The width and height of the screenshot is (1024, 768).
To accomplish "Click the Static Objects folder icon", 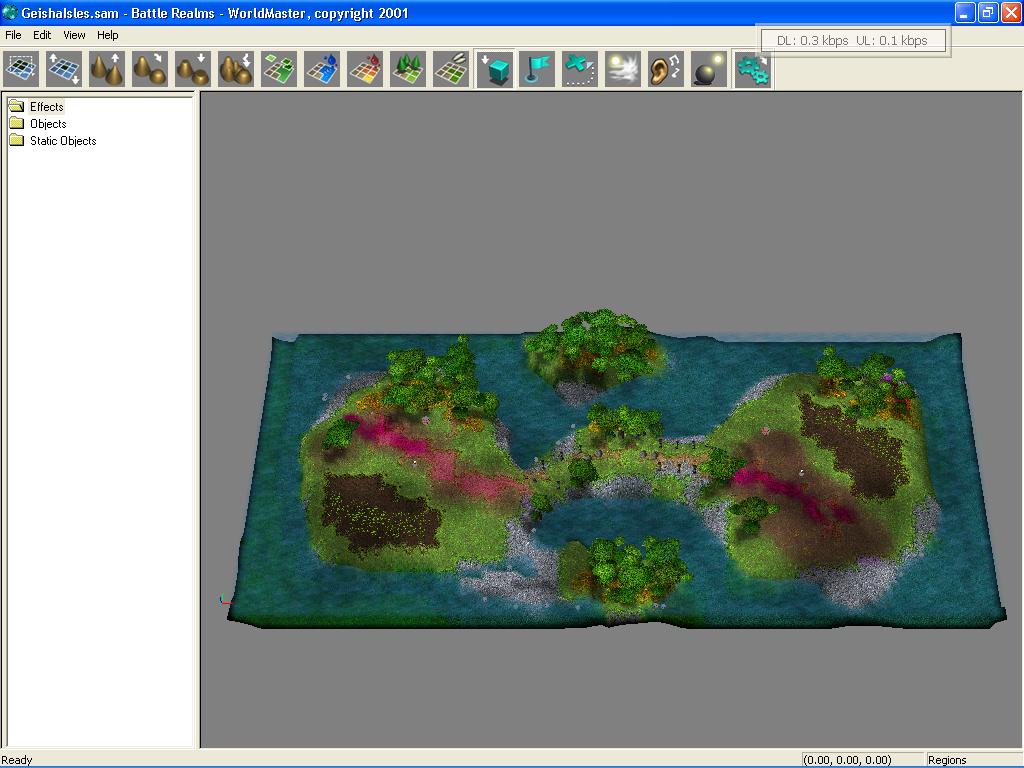I will pyautogui.click(x=17, y=140).
